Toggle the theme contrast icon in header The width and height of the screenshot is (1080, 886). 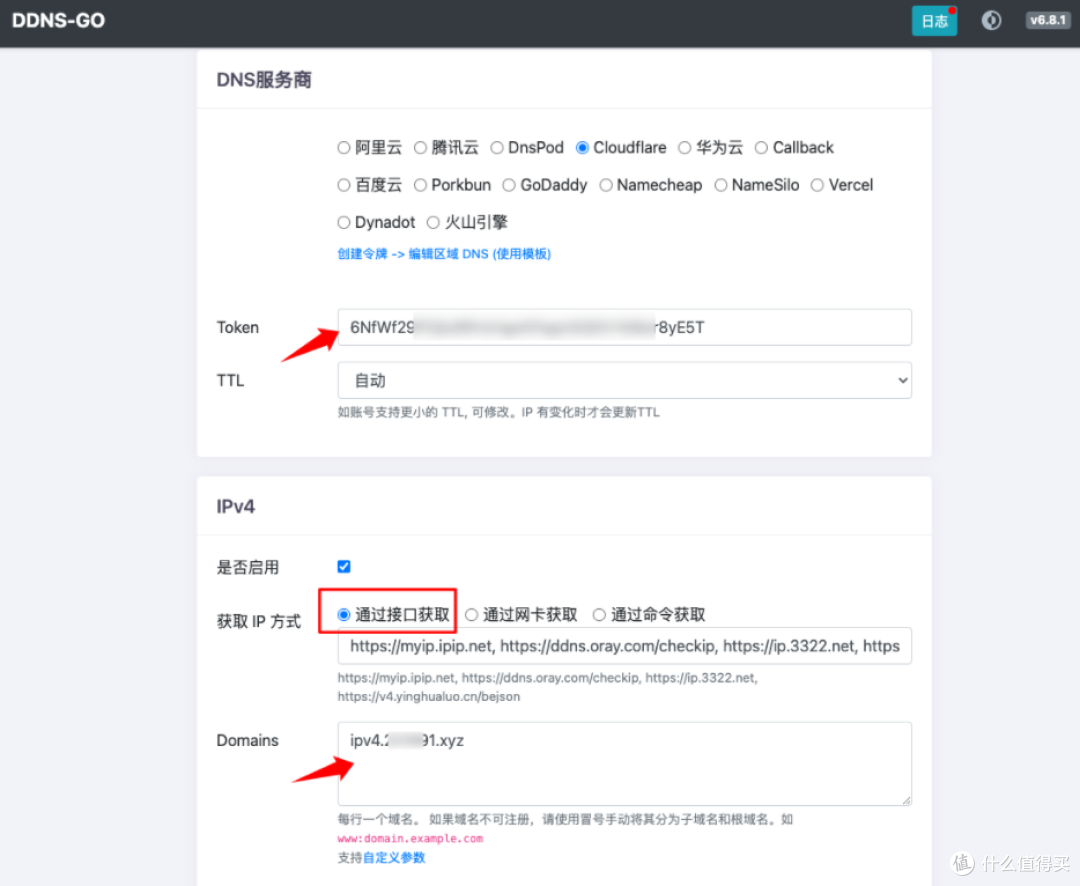991,20
